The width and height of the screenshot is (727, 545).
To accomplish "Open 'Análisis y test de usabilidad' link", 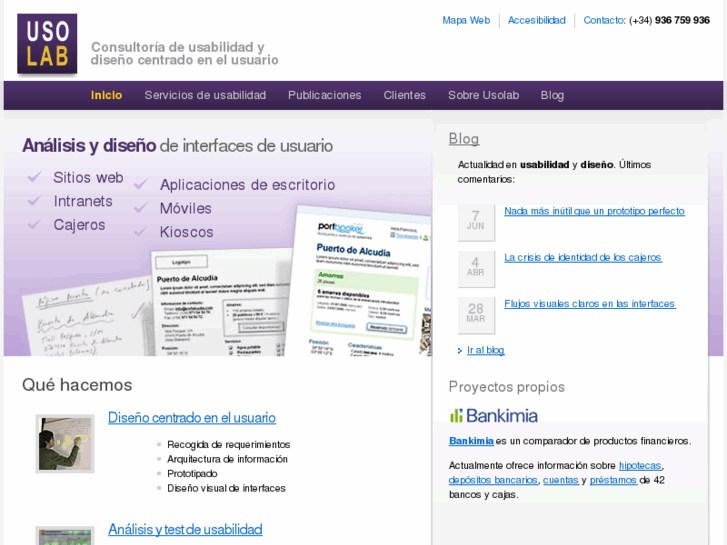I will pyautogui.click(x=185, y=530).
